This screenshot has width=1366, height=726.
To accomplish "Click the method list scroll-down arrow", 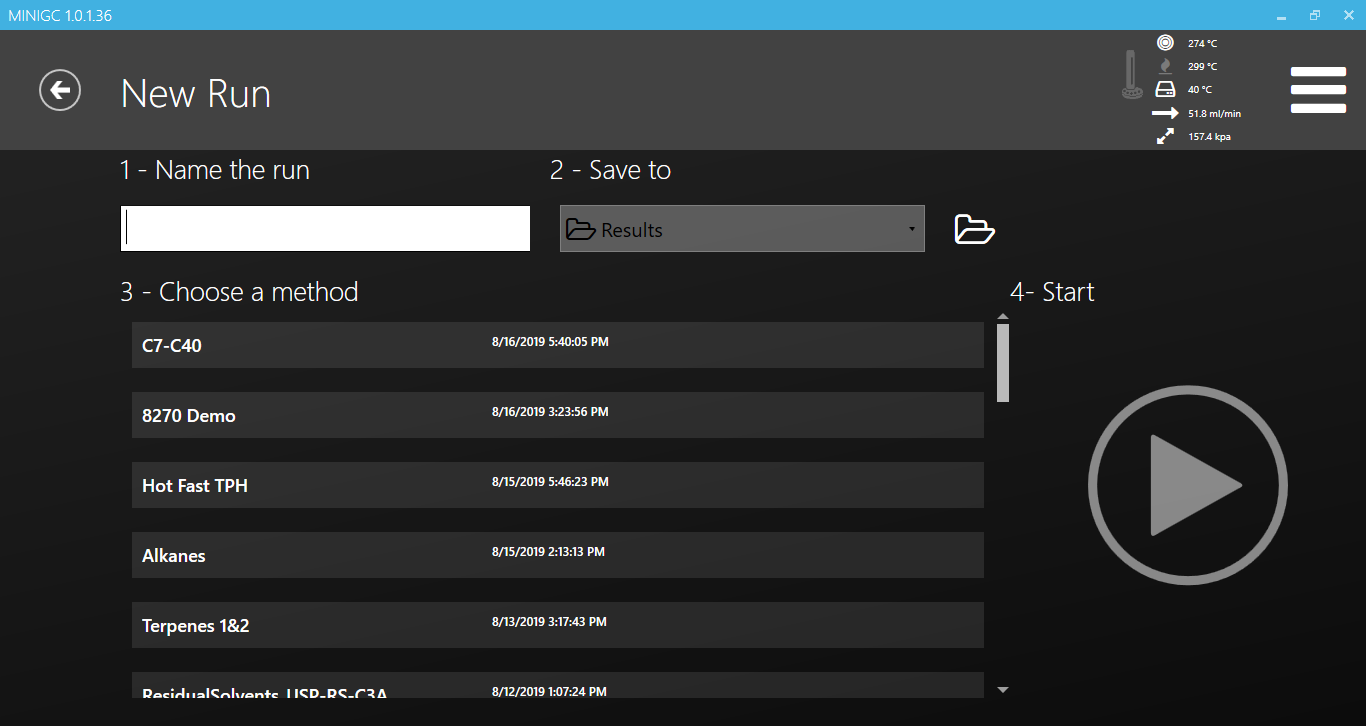I will [1003, 690].
